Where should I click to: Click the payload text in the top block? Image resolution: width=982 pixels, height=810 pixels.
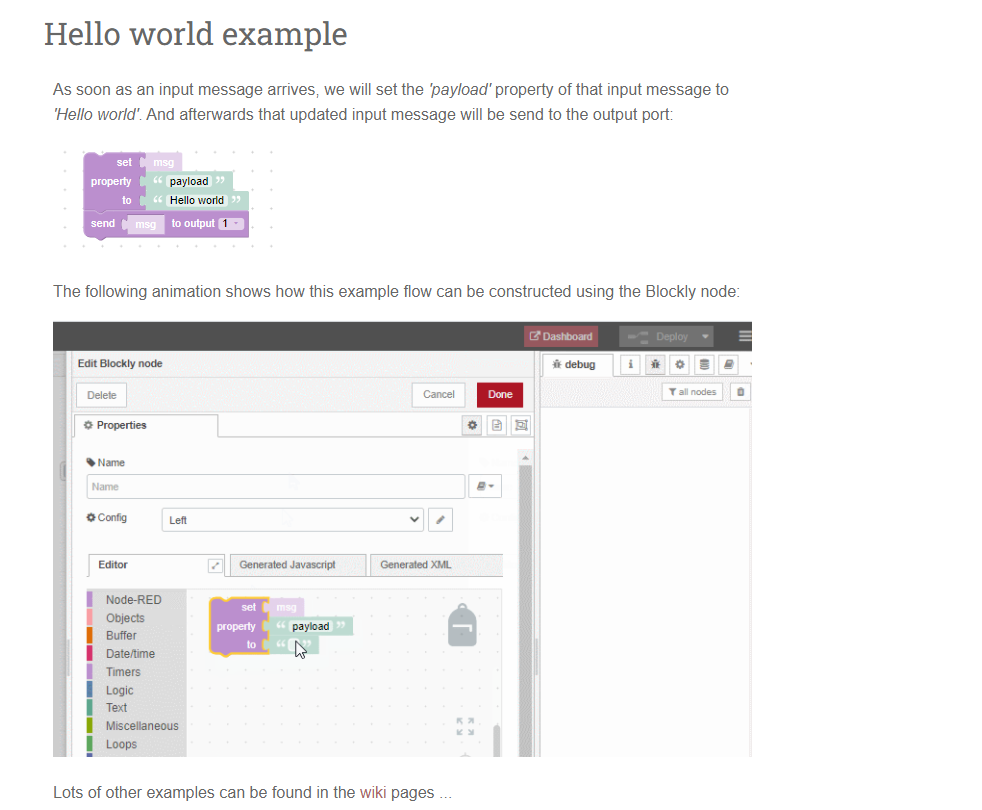pyautogui.click(x=189, y=182)
